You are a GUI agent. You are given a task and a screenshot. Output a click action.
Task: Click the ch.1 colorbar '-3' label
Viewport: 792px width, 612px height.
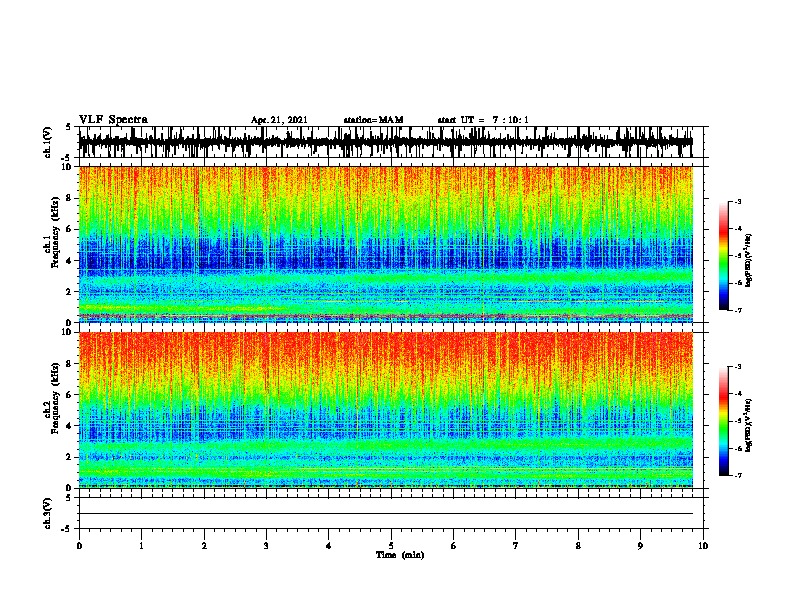pyautogui.click(x=737, y=202)
